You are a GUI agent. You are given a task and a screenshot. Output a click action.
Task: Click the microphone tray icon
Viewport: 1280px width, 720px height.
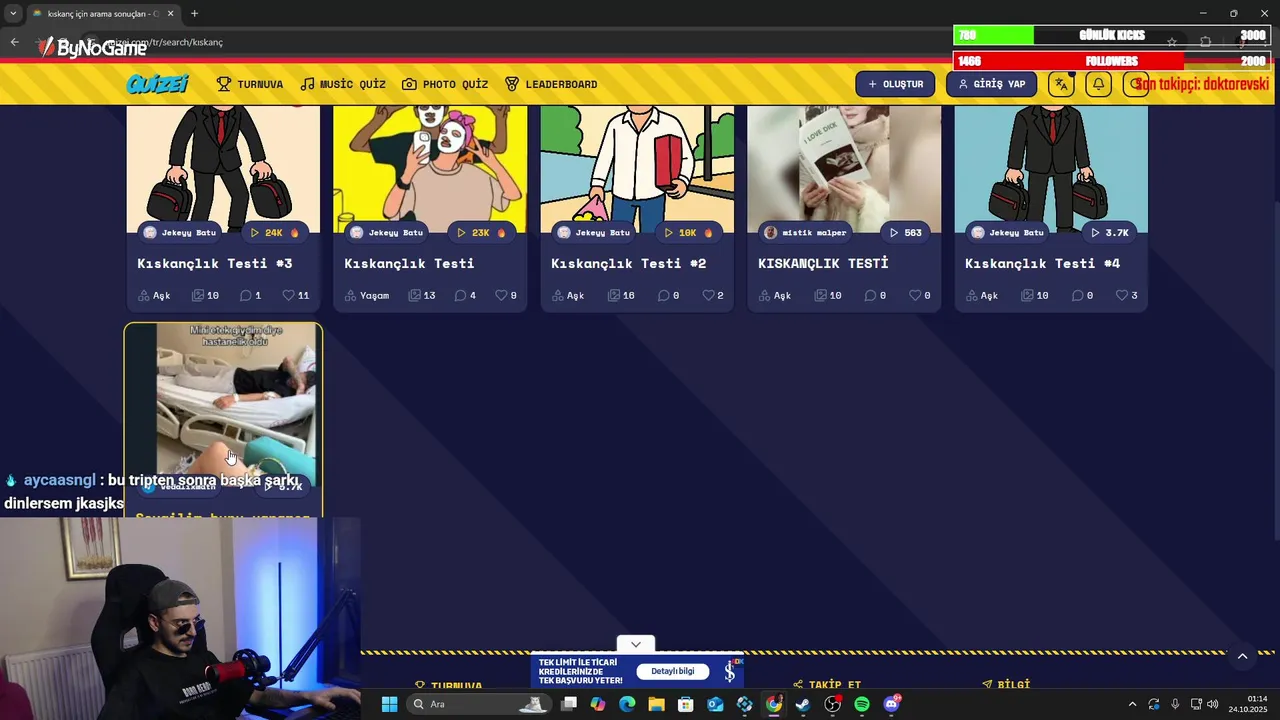(1175, 704)
